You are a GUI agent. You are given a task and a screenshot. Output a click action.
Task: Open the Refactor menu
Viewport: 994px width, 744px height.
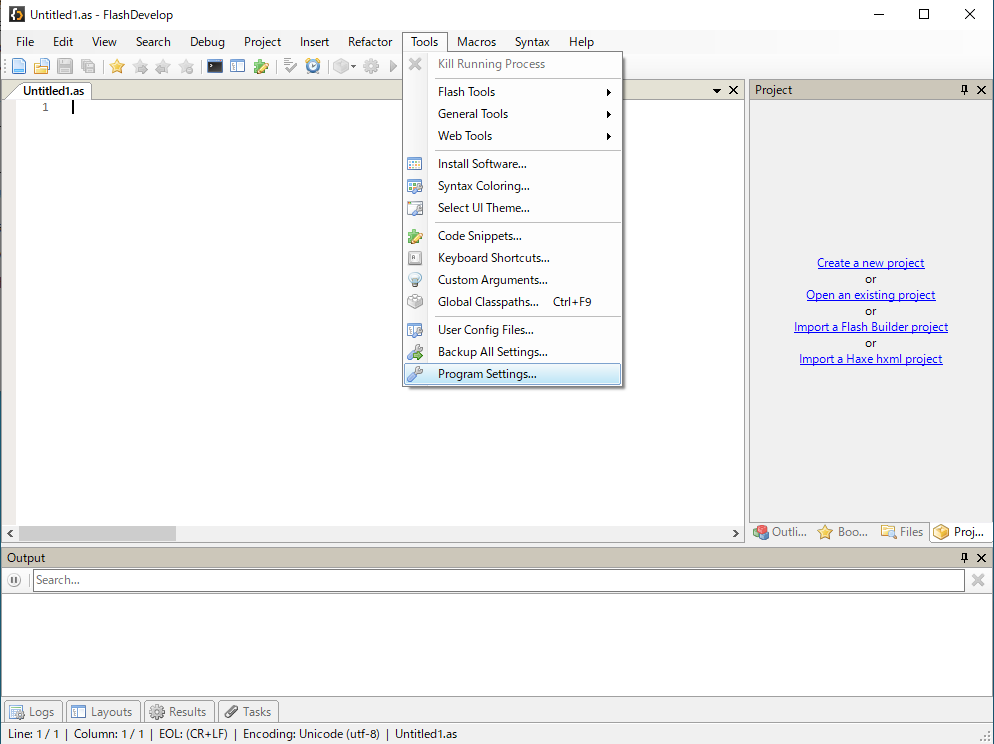tap(370, 42)
